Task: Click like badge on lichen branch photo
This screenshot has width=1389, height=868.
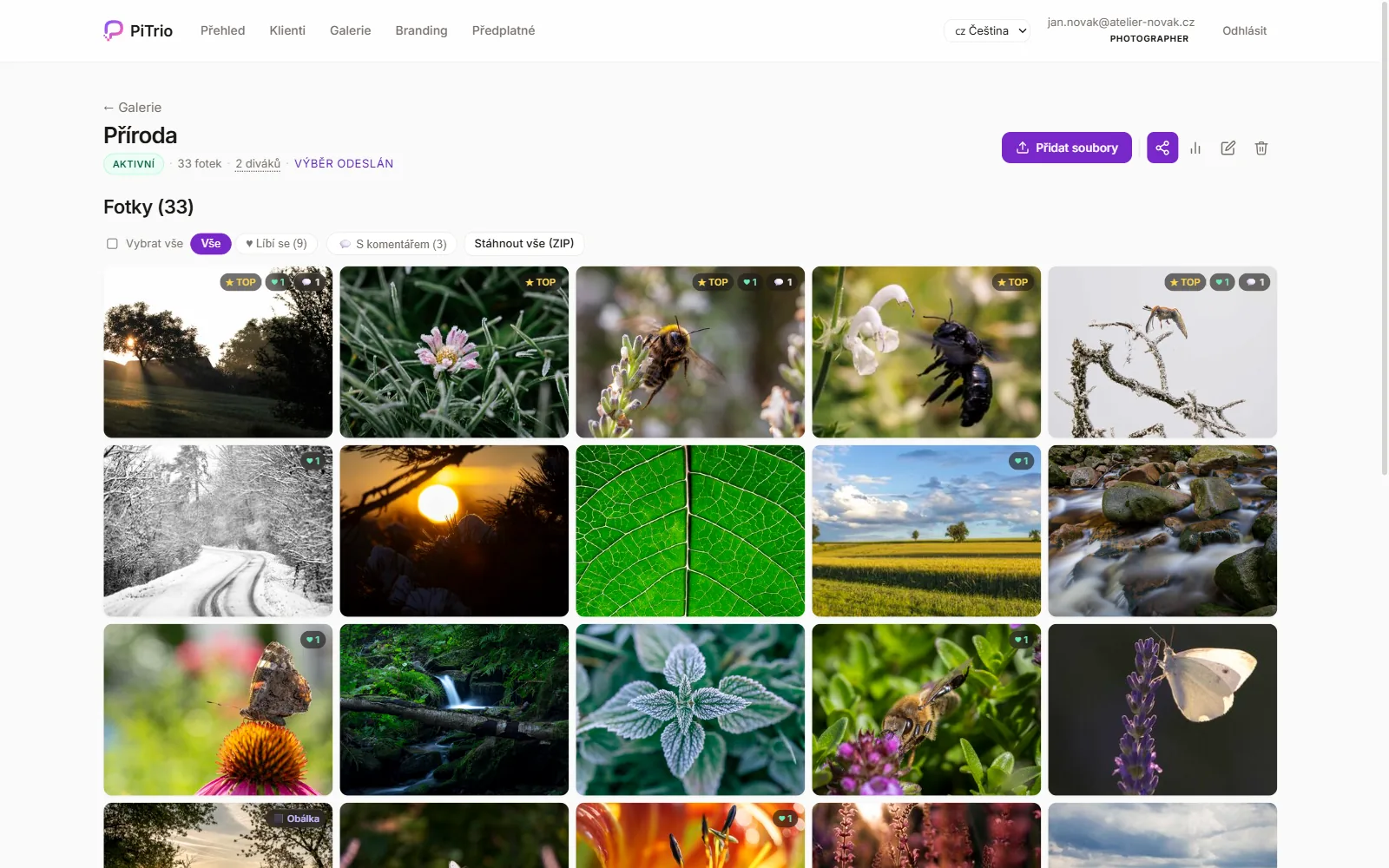Action: click(1222, 282)
